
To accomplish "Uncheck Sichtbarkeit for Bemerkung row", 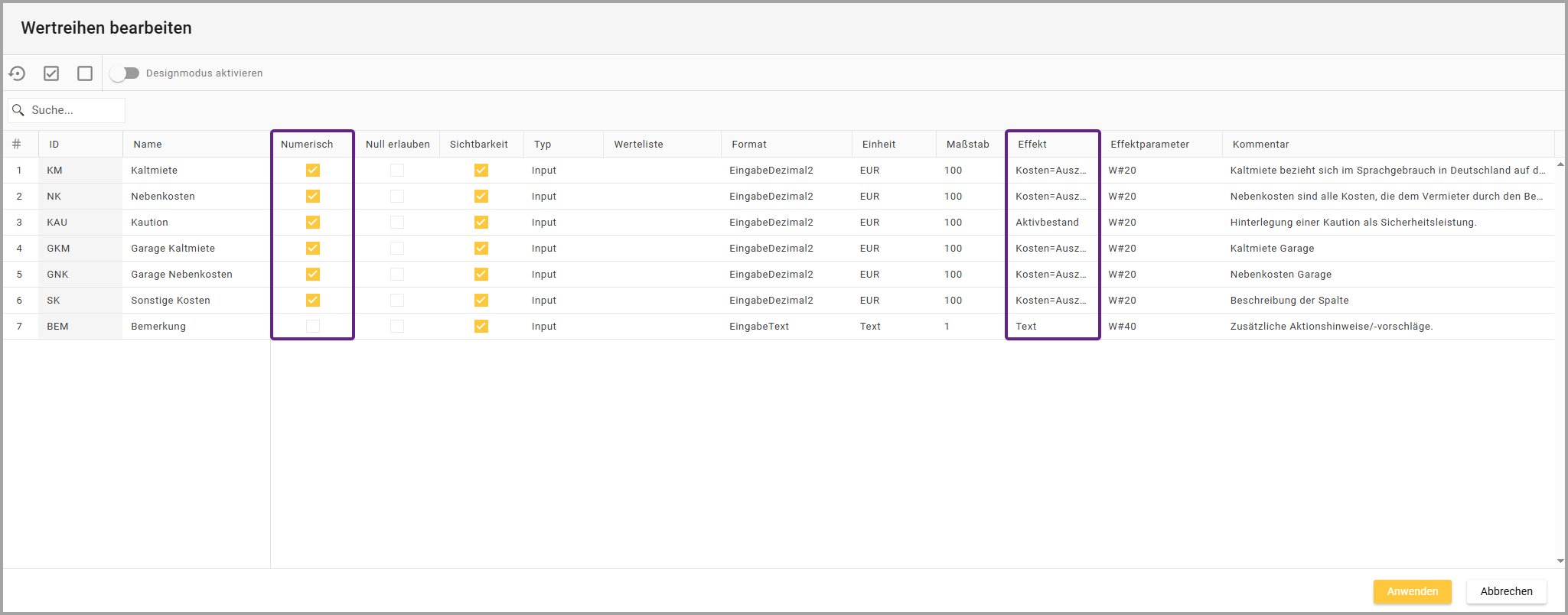I will coord(481,327).
